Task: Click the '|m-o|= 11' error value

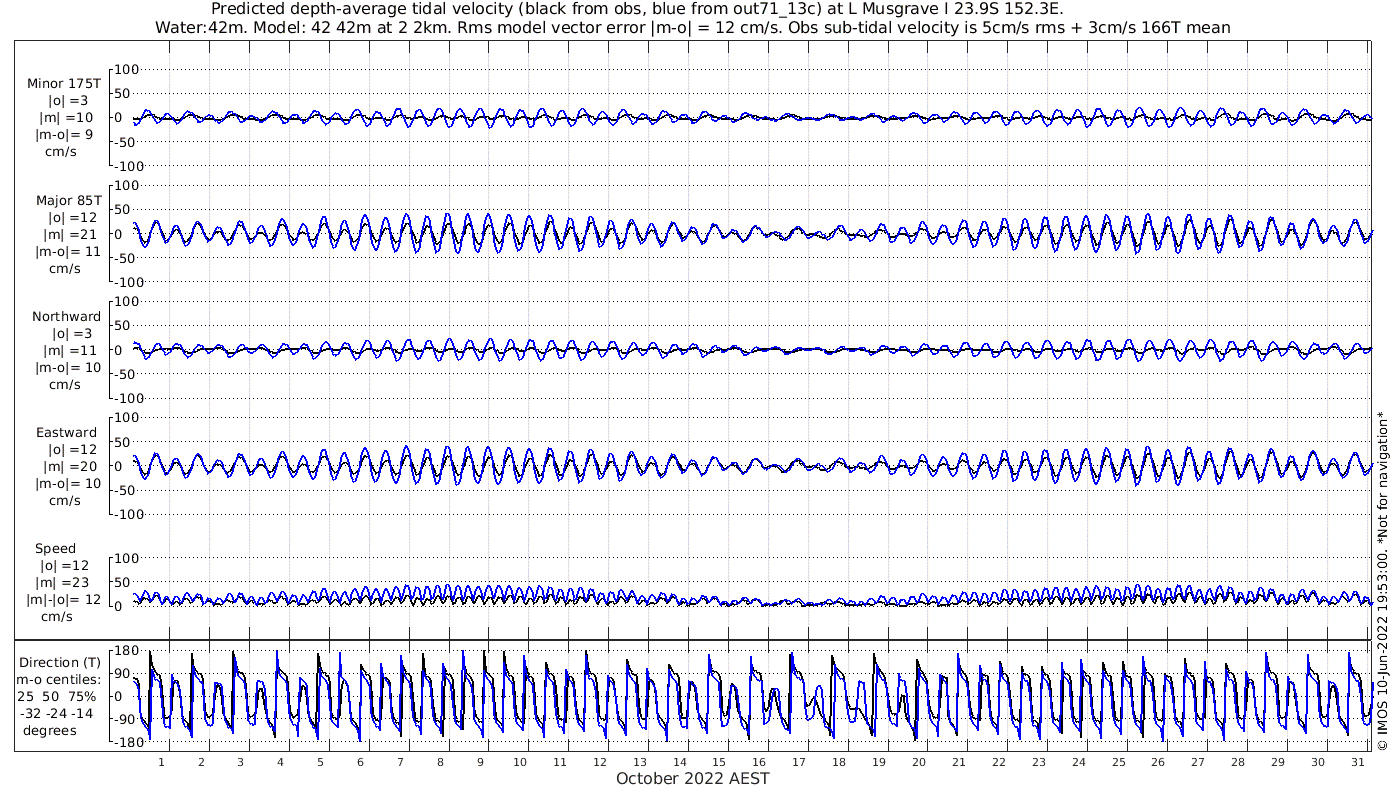Action: point(66,251)
